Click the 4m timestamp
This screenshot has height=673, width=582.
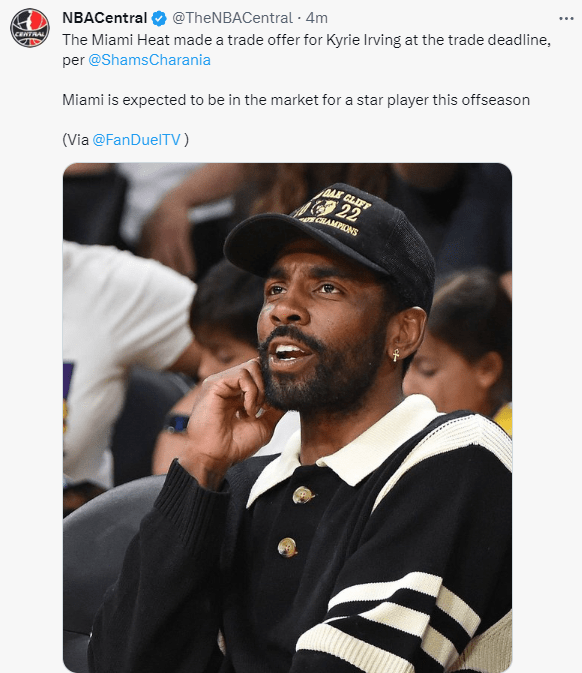(x=317, y=18)
